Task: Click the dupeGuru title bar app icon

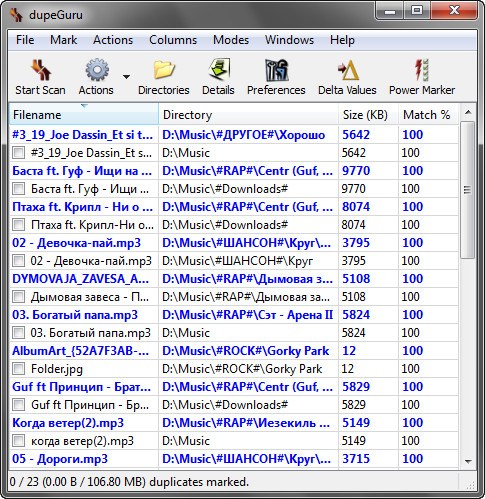Action: pos(16,15)
